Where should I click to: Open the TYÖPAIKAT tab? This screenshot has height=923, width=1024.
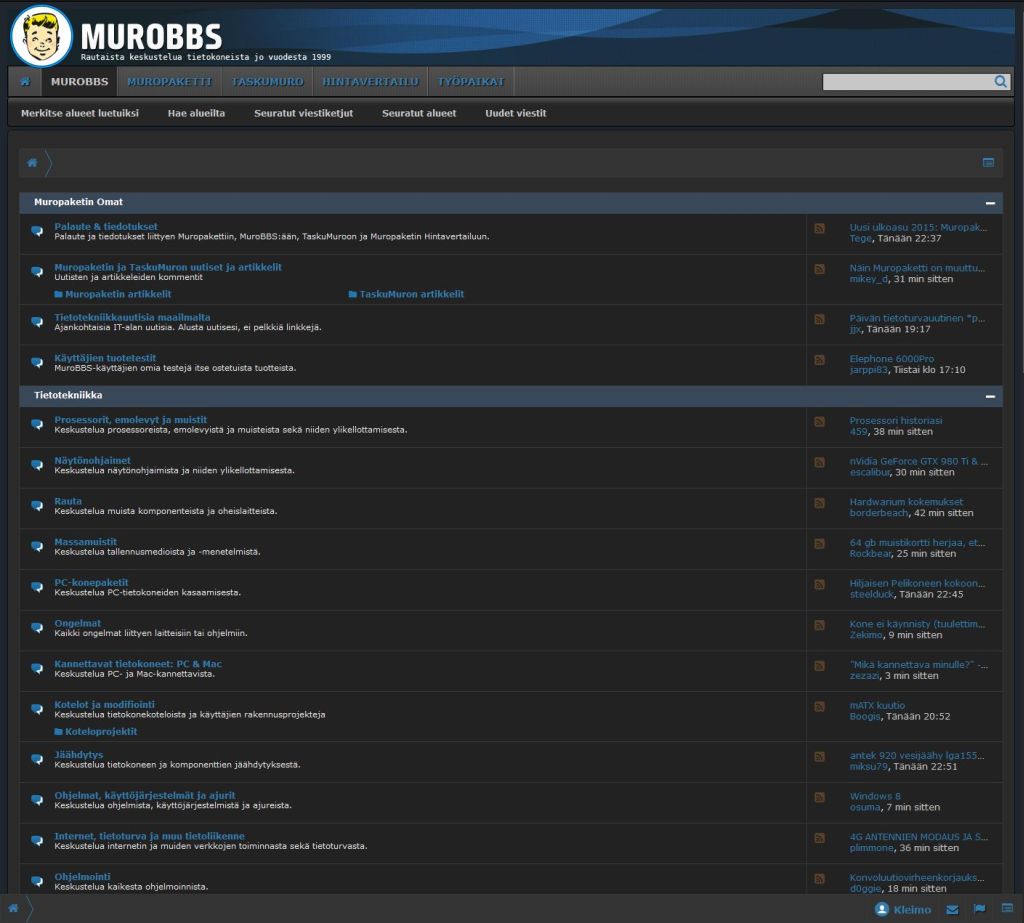coord(471,82)
